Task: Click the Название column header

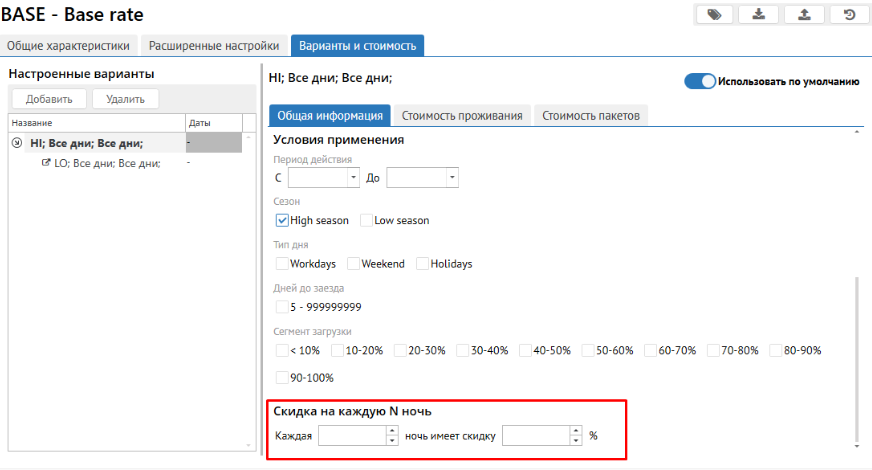Action: pyautogui.click(x=97, y=123)
